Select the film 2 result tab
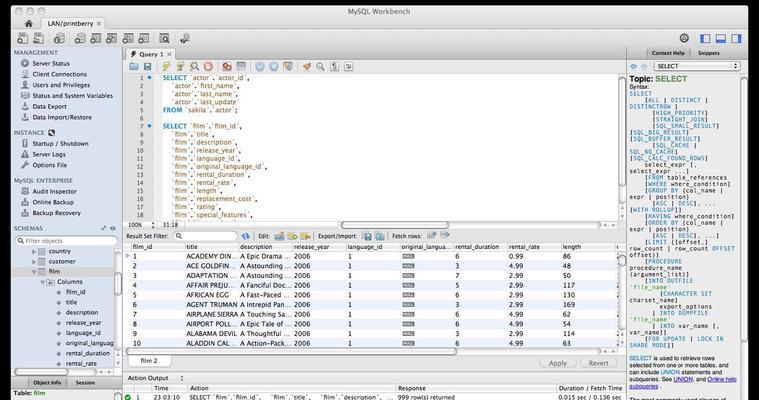759x400 pixels. click(x=149, y=361)
